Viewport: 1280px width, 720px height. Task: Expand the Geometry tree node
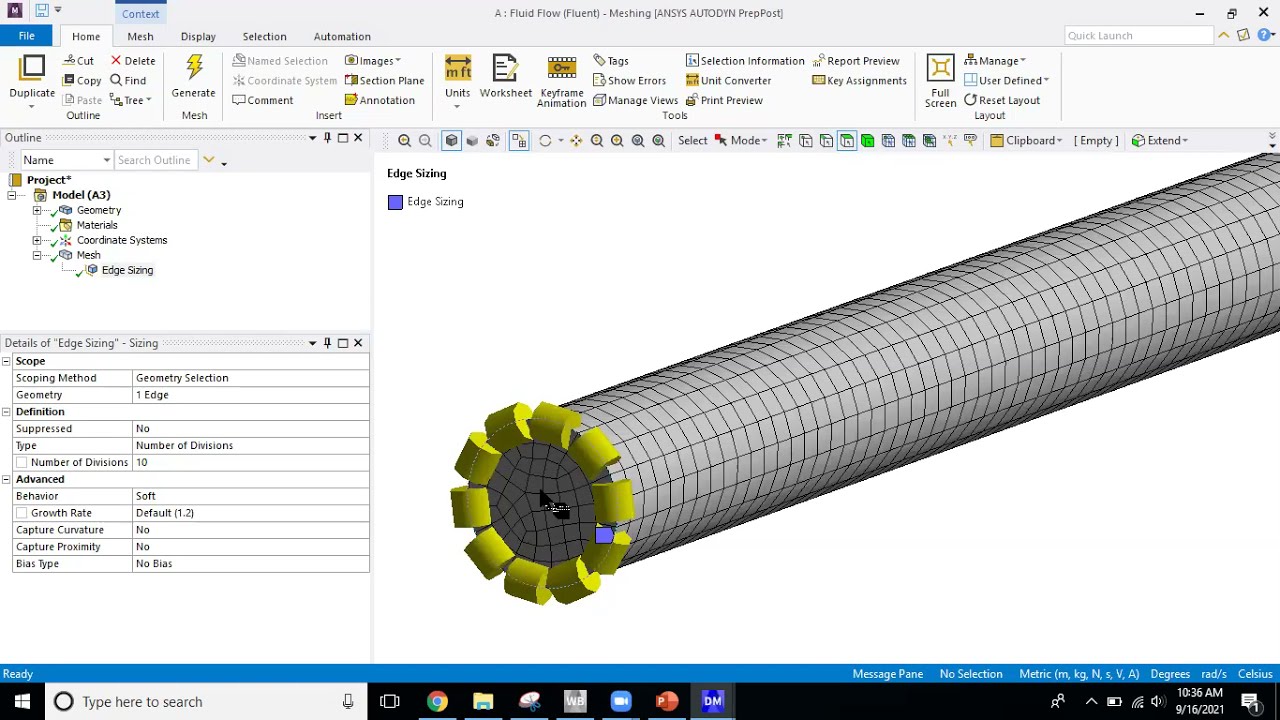pyautogui.click(x=37, y=211)
